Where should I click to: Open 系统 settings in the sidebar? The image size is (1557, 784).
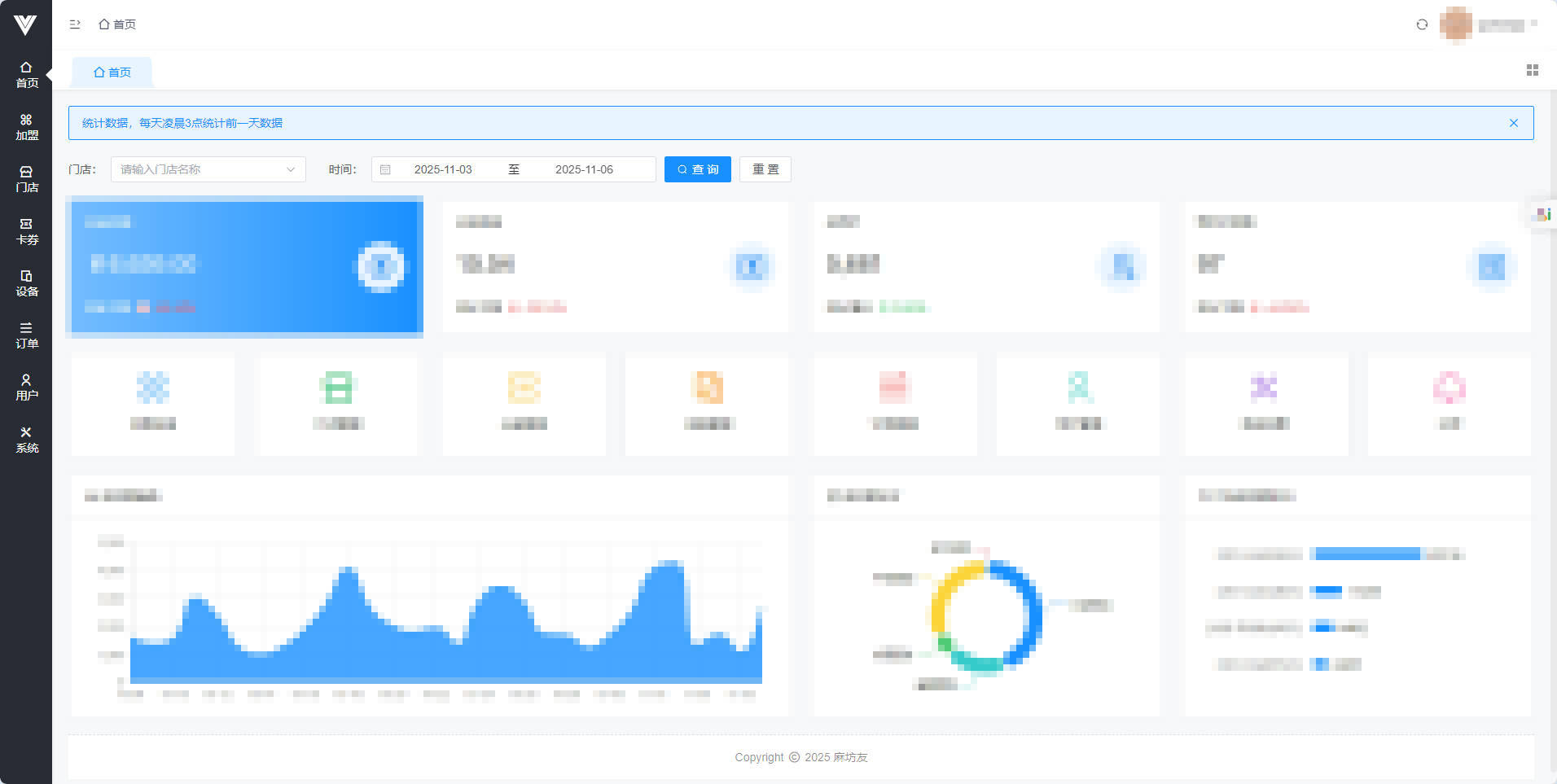[x=26, y=440]
